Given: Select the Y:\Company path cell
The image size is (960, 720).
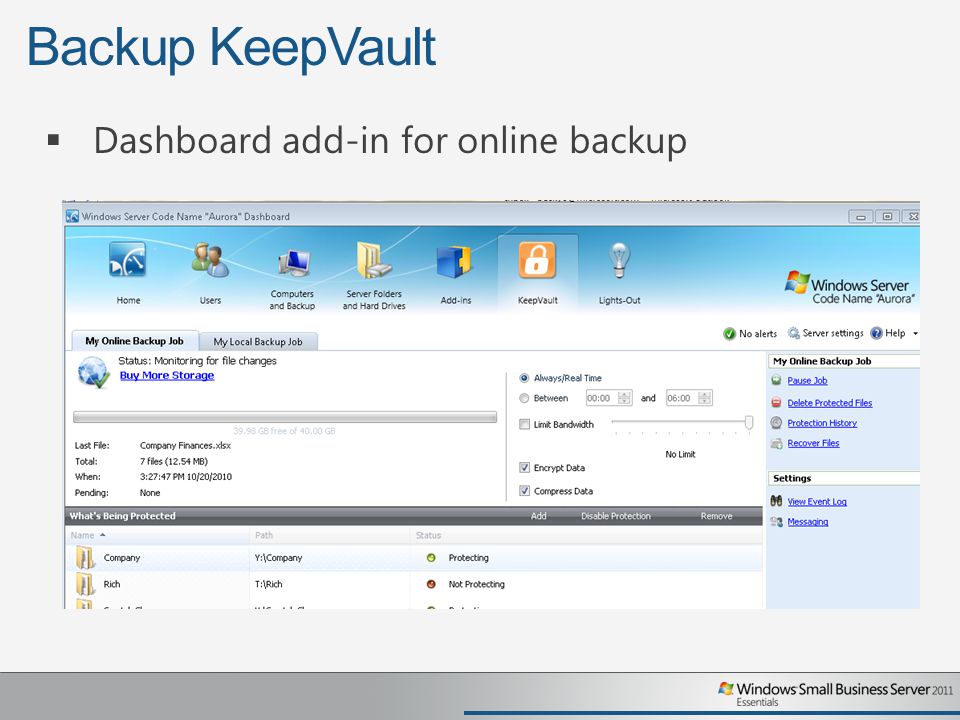Looking at the screenshot, I should 279,558.
